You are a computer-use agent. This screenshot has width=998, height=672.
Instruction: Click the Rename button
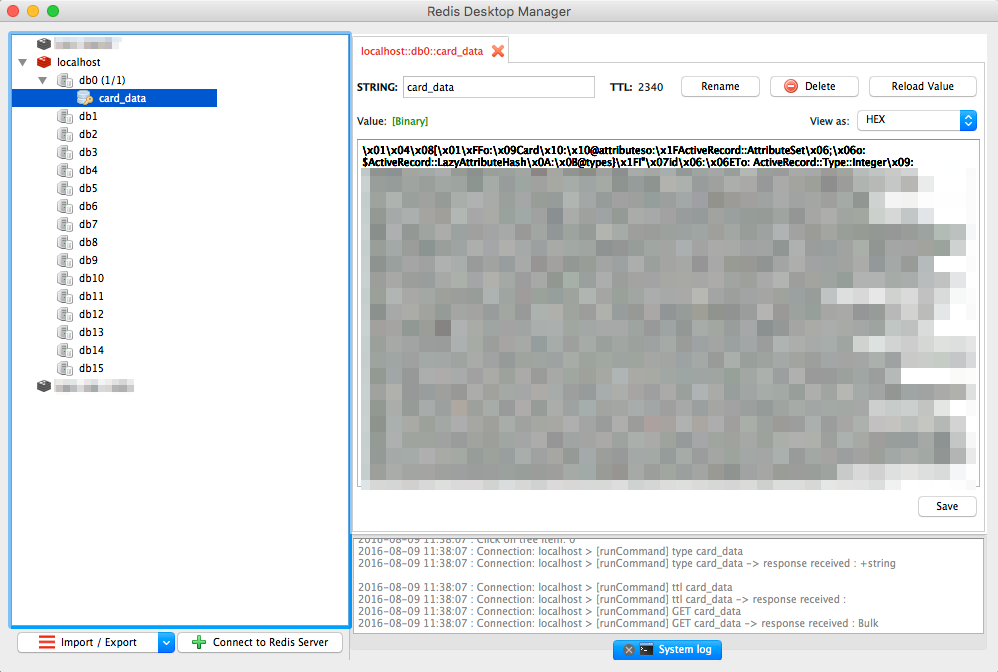[720, 87]
